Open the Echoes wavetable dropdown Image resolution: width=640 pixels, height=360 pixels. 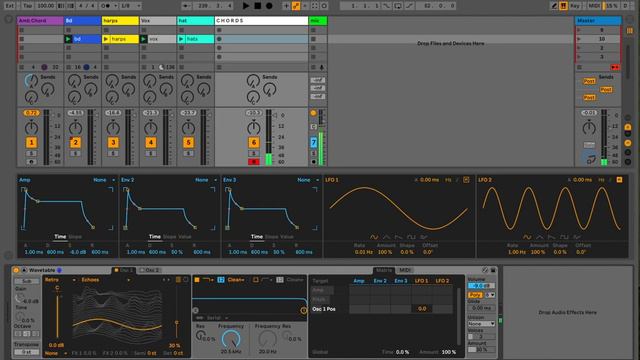pyautogui.click(x=105, y=280)
